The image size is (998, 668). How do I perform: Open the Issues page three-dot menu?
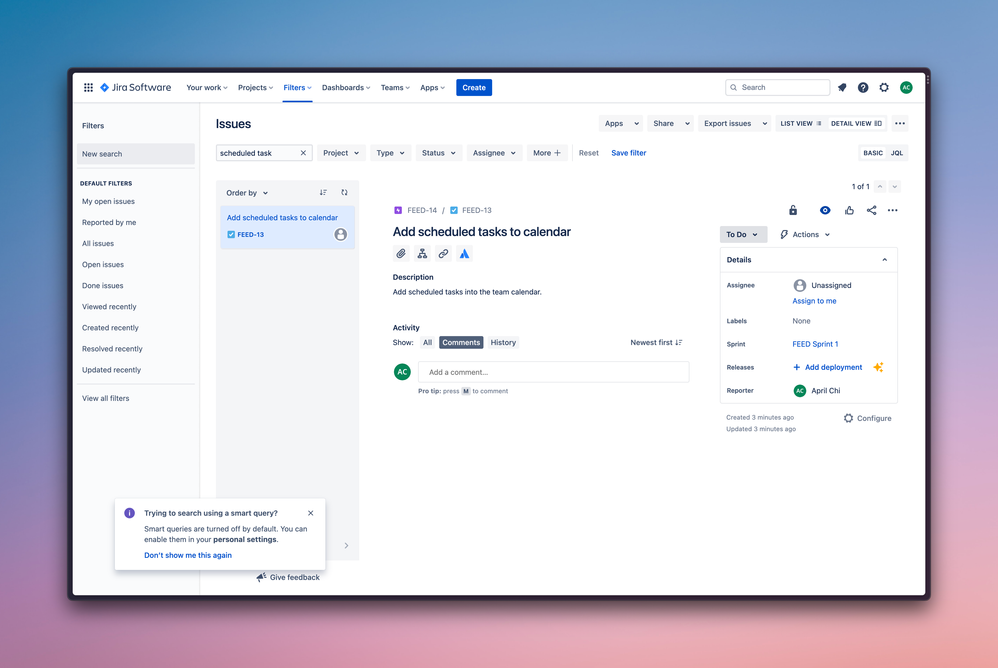pos(899,123)
